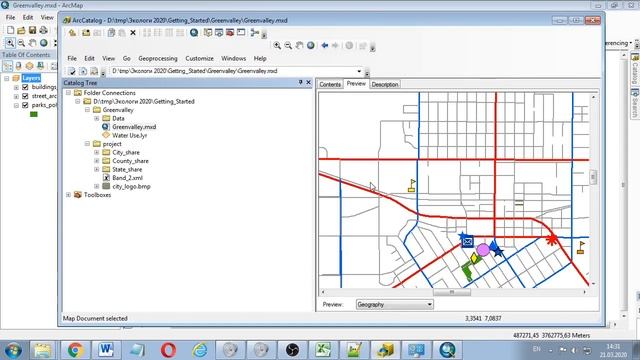Screen dimensions: 640x360
Task: Select Zoom In tool in ArcMap window
Action: 10,42
